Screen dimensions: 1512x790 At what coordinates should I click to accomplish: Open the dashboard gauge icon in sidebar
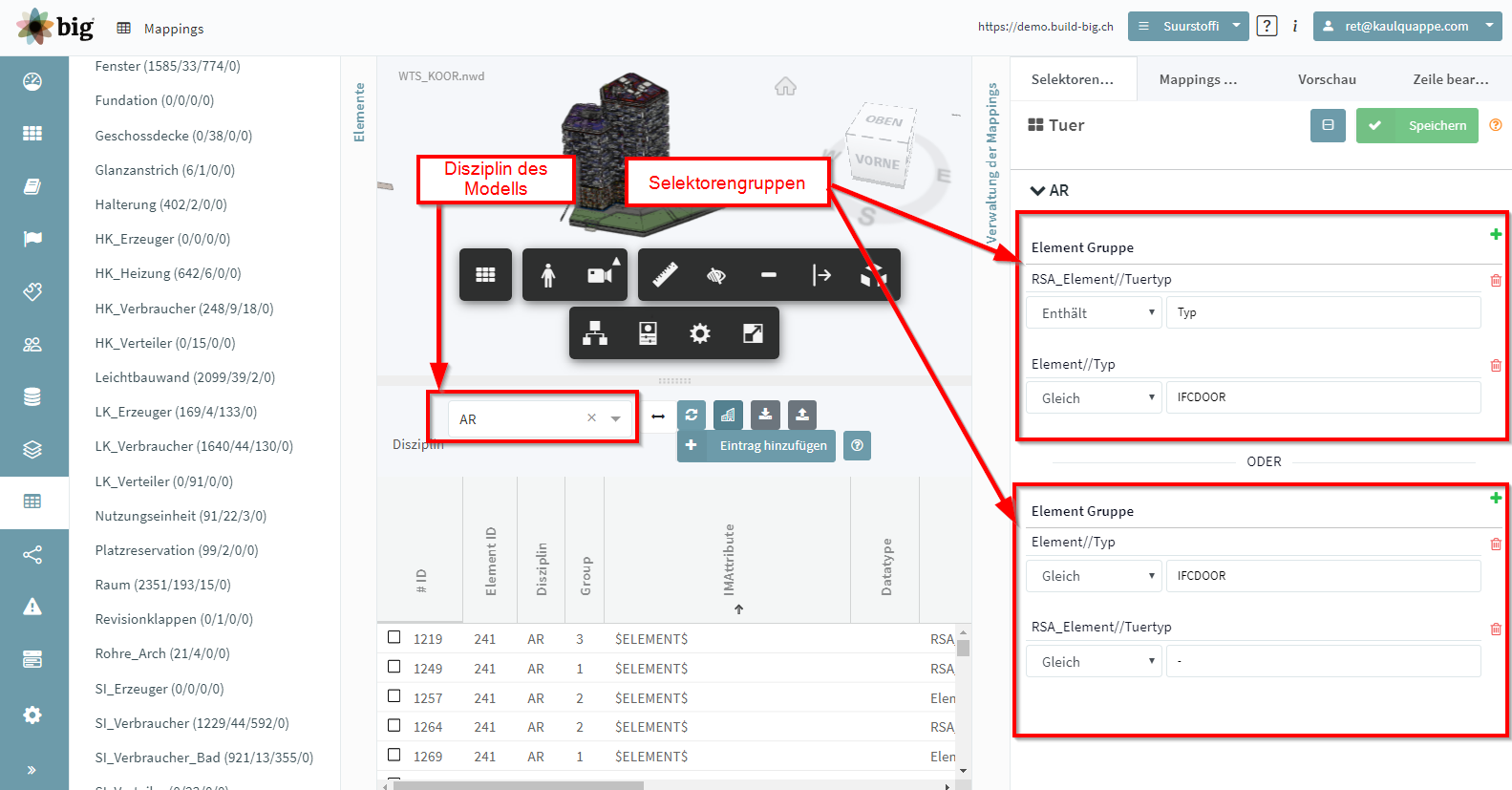point(32,81)
